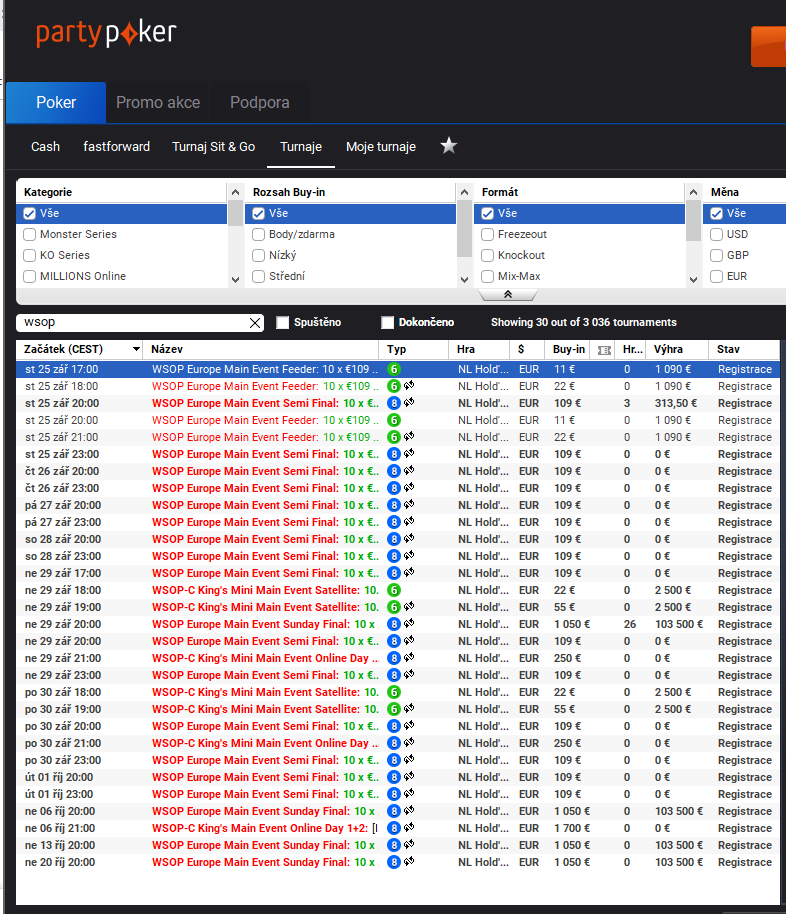Tick the KO Series checkbox
The height and width of the screenshot is (914, 786).
(29, 255)
